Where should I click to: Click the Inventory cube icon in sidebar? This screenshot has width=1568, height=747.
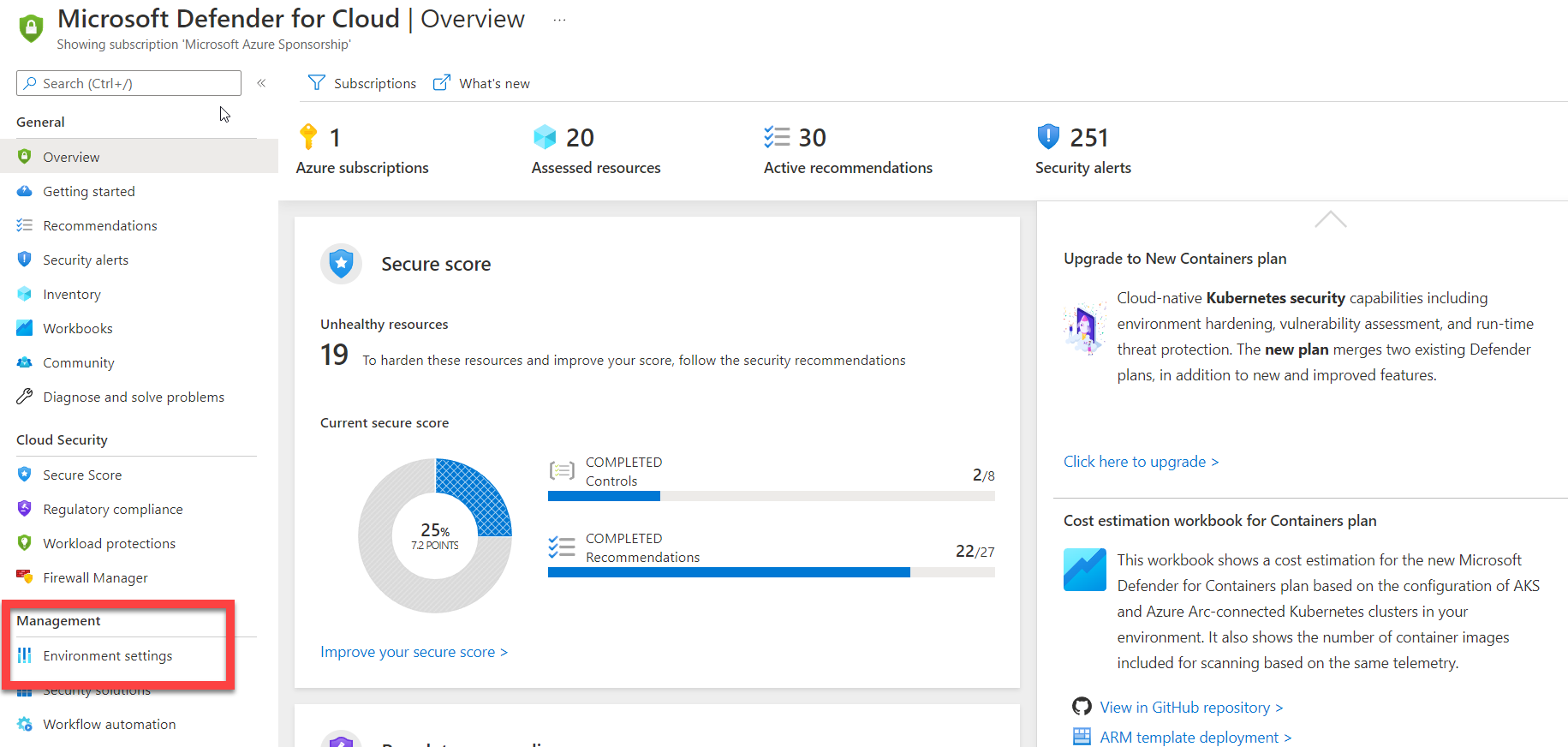[x=25, y=294]
